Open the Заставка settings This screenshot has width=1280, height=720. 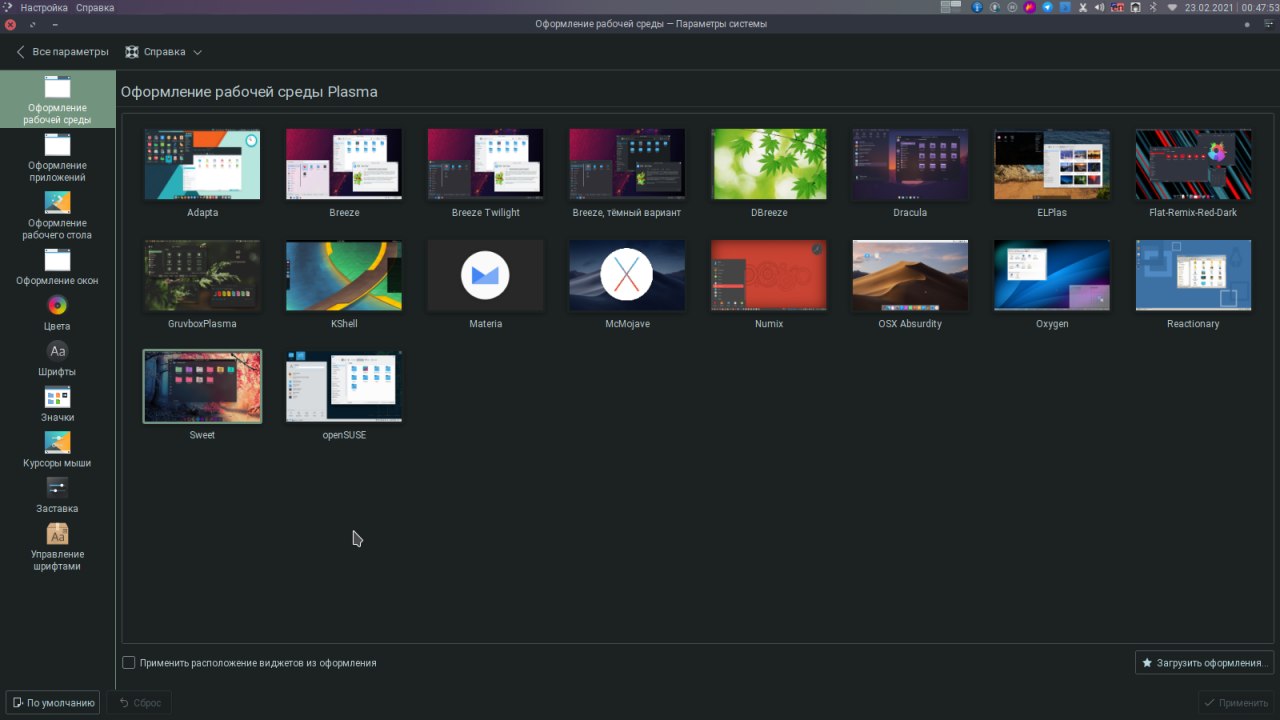(x=57, y=496)
